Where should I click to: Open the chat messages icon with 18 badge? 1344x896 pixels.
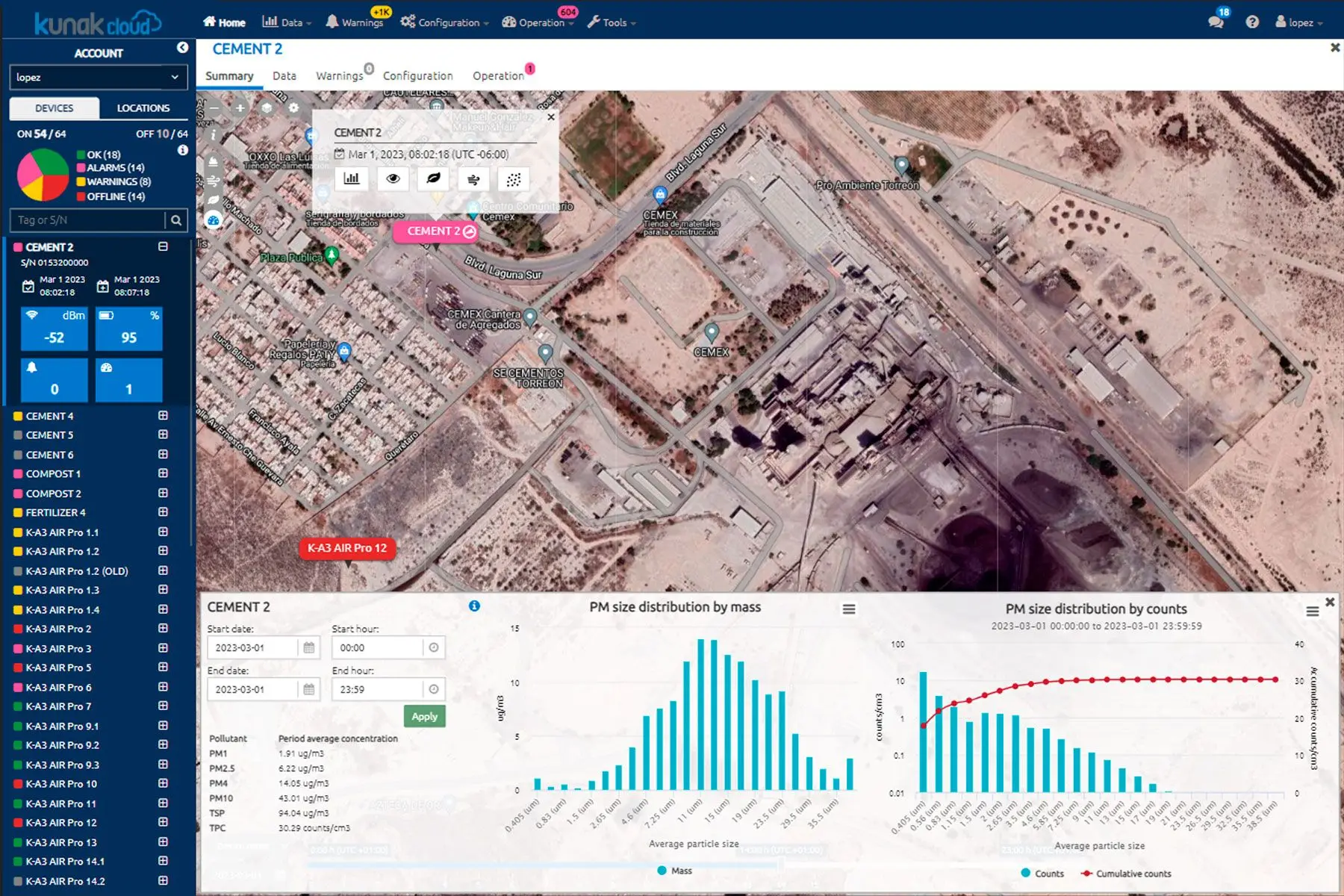pyautogui.click(x=1216, y=22)
